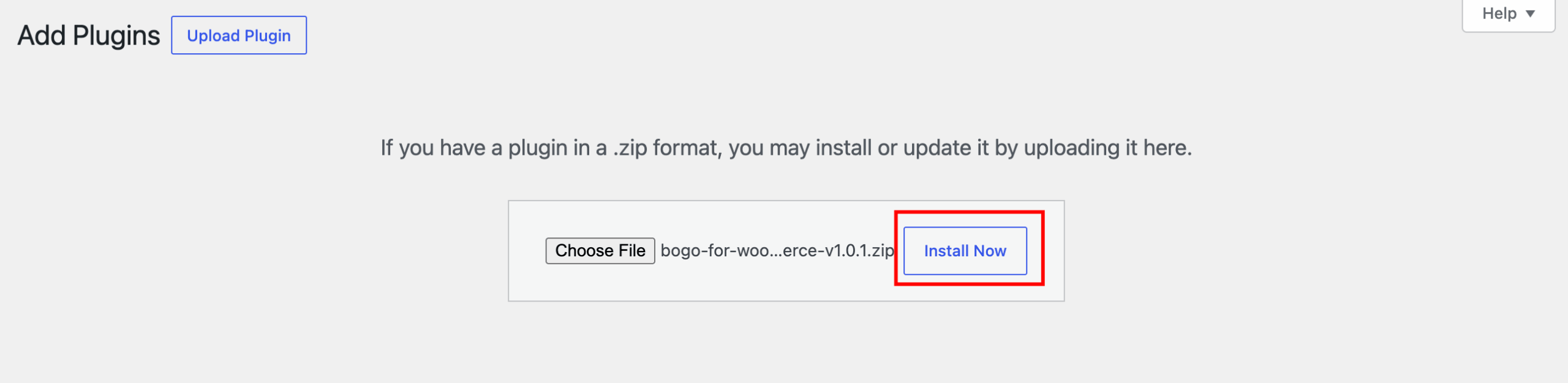Click the Choose File button
Image resolution: width=1568 pixels, height=383 pixels.
tap(600, 251)
